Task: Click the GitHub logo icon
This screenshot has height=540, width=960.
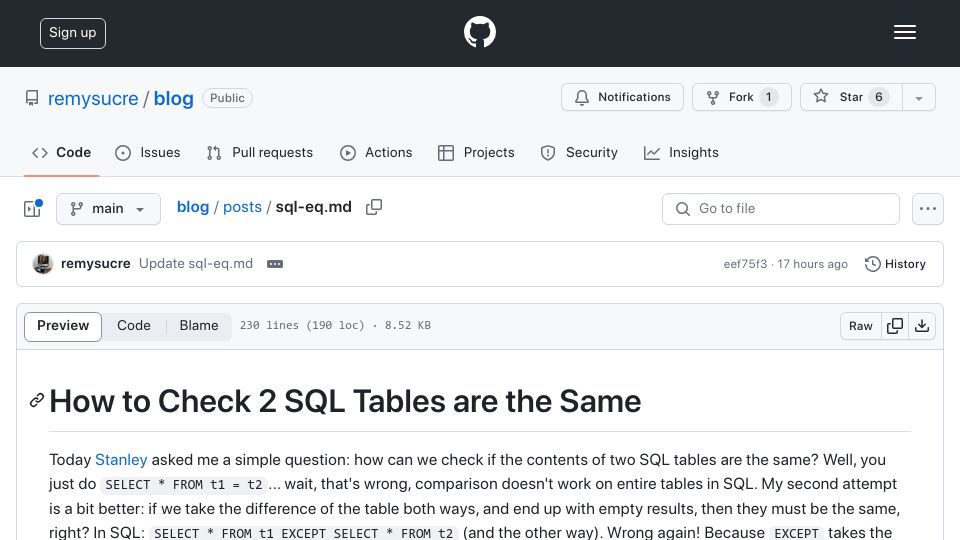Action: pos(479,32)
